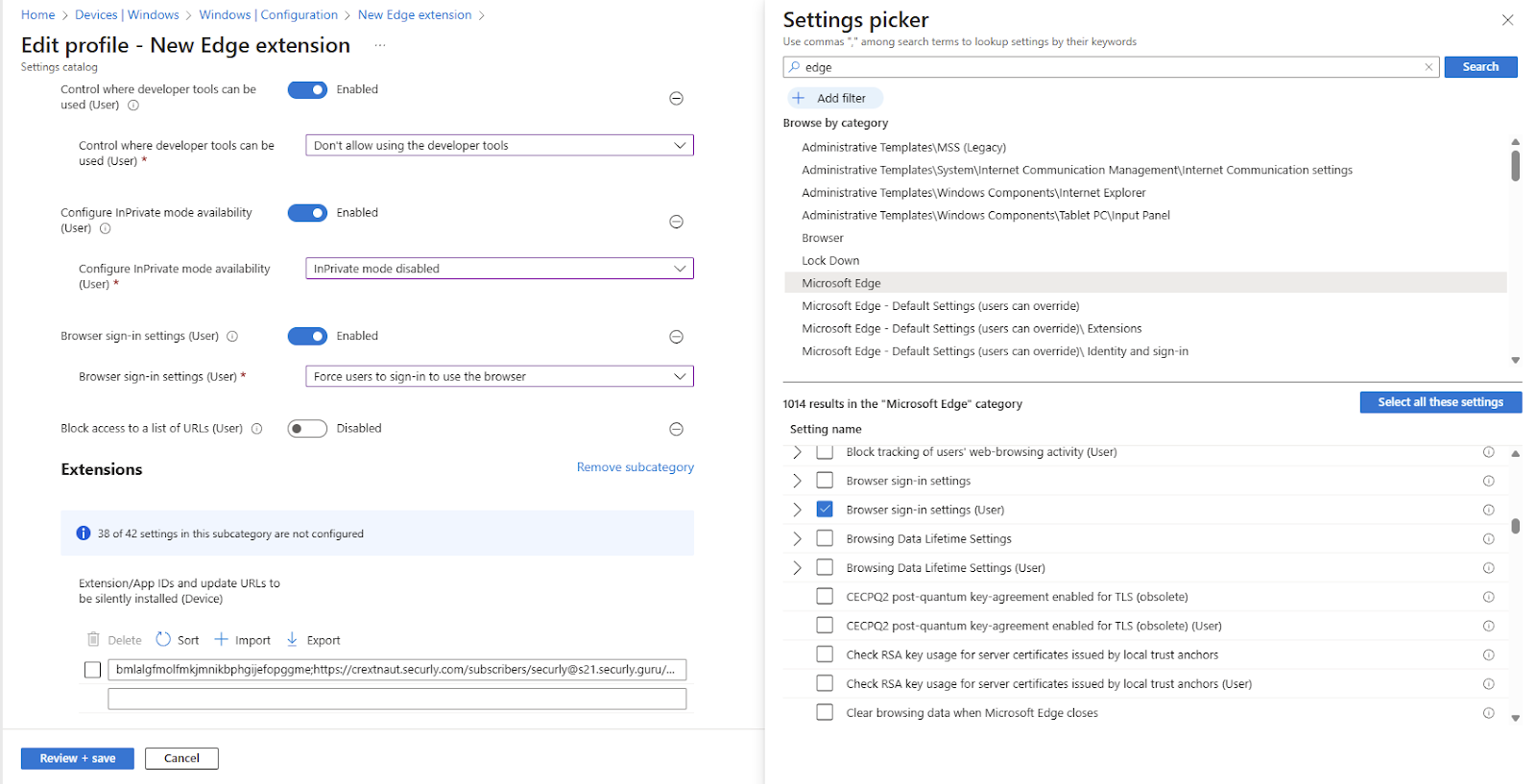Expand Block tracking of users' web-browsing activity (User) row
Screen dimensions: 1536x784
pos(797,452)
